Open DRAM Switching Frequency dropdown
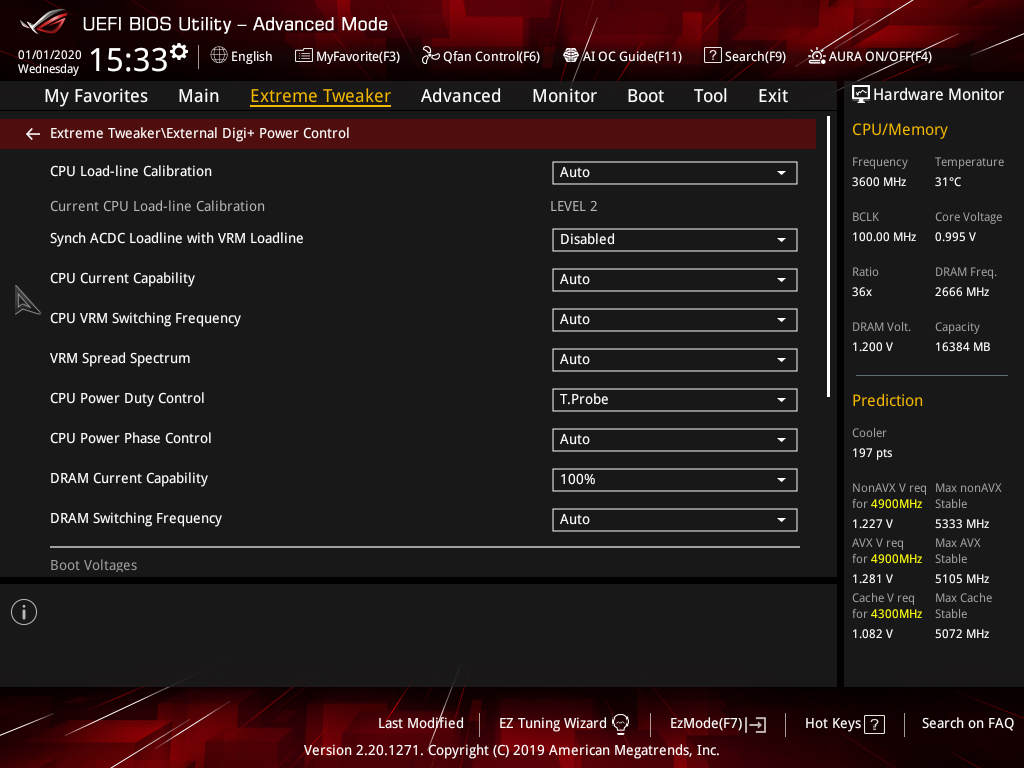 (675, 520)
